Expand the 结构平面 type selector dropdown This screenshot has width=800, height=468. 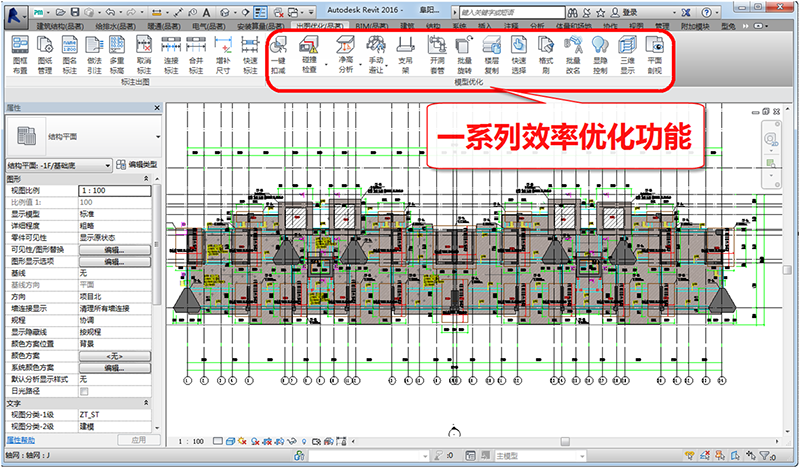(158, 135)
